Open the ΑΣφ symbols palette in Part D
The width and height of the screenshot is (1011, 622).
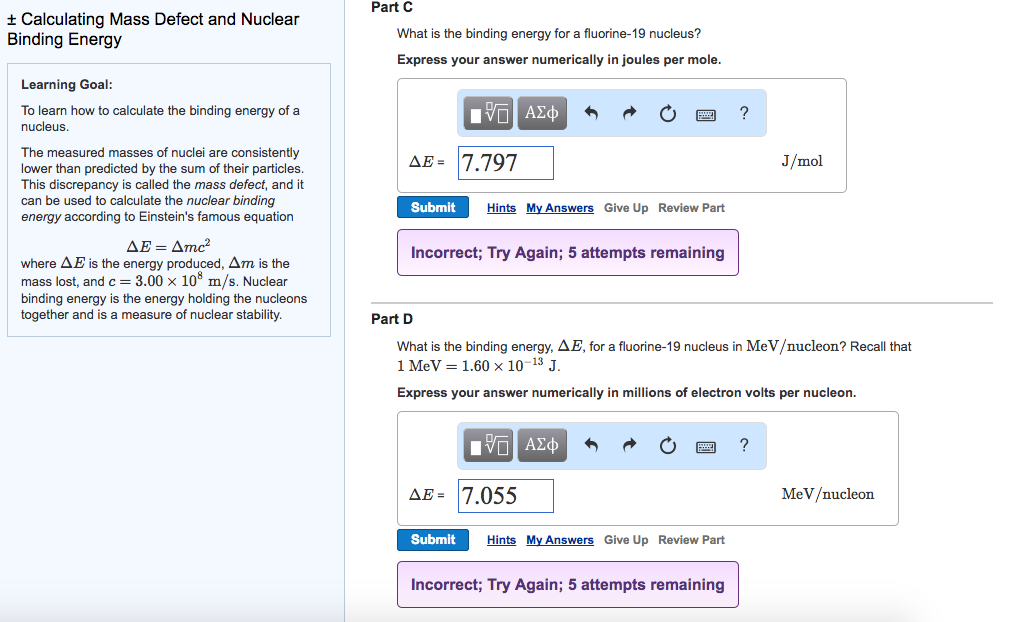click(541, 446)
